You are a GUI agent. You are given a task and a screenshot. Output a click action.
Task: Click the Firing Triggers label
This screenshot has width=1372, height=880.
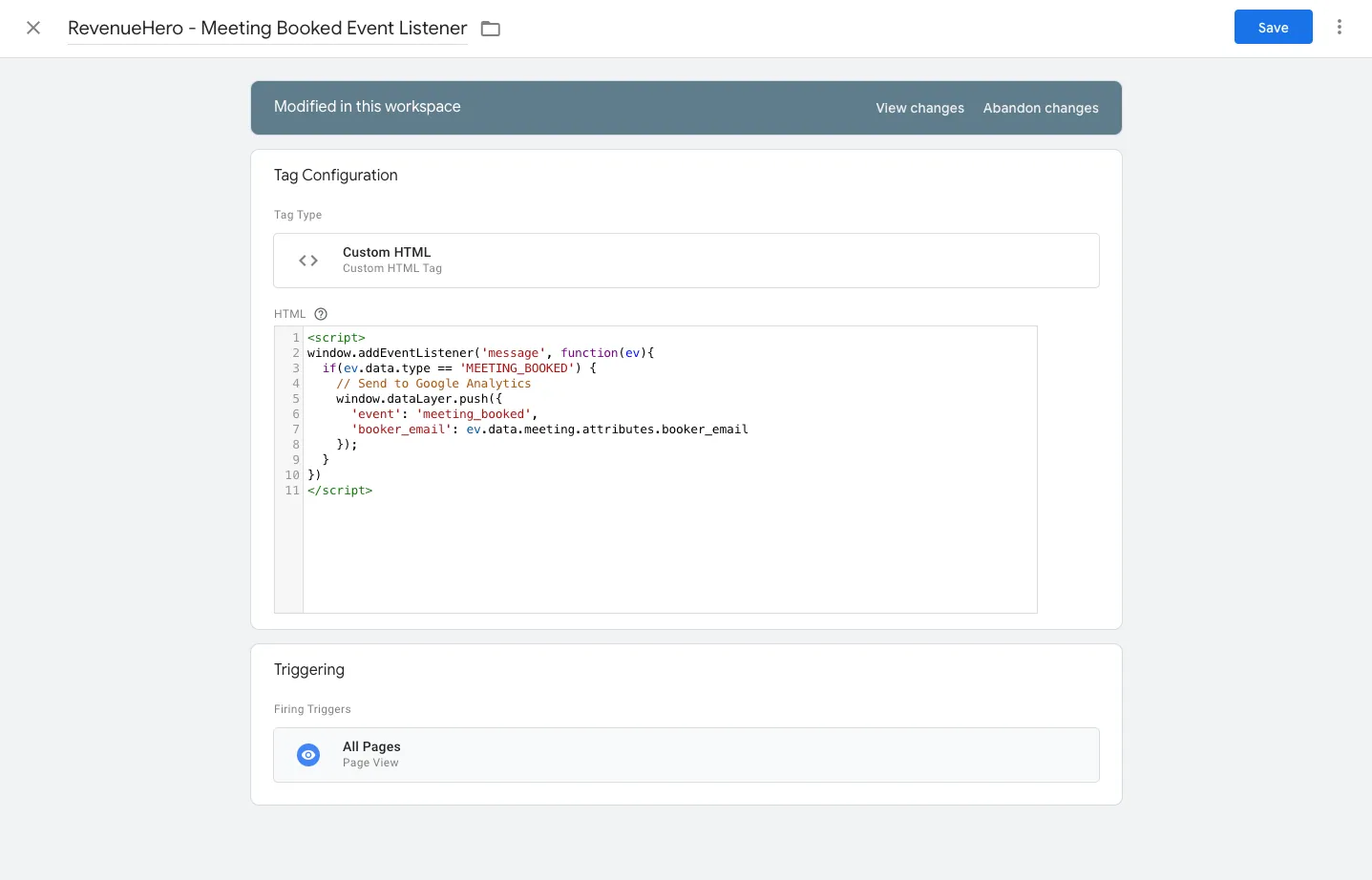click(312, 709)
